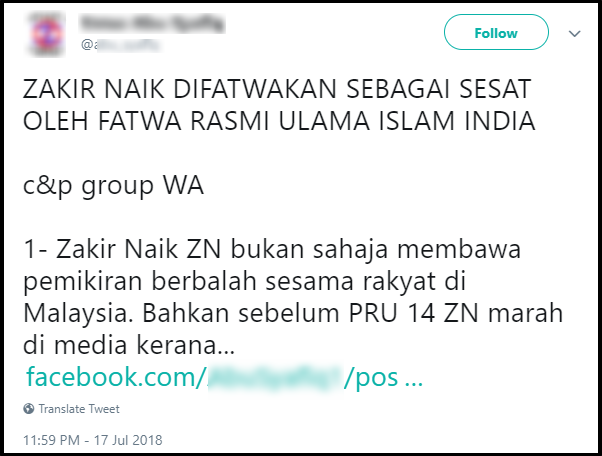
Task: Click the headline 'ZAKIR NAIK DIFATWAKAN SEBAGAI SESAT'
Action: tap(277, 89)
